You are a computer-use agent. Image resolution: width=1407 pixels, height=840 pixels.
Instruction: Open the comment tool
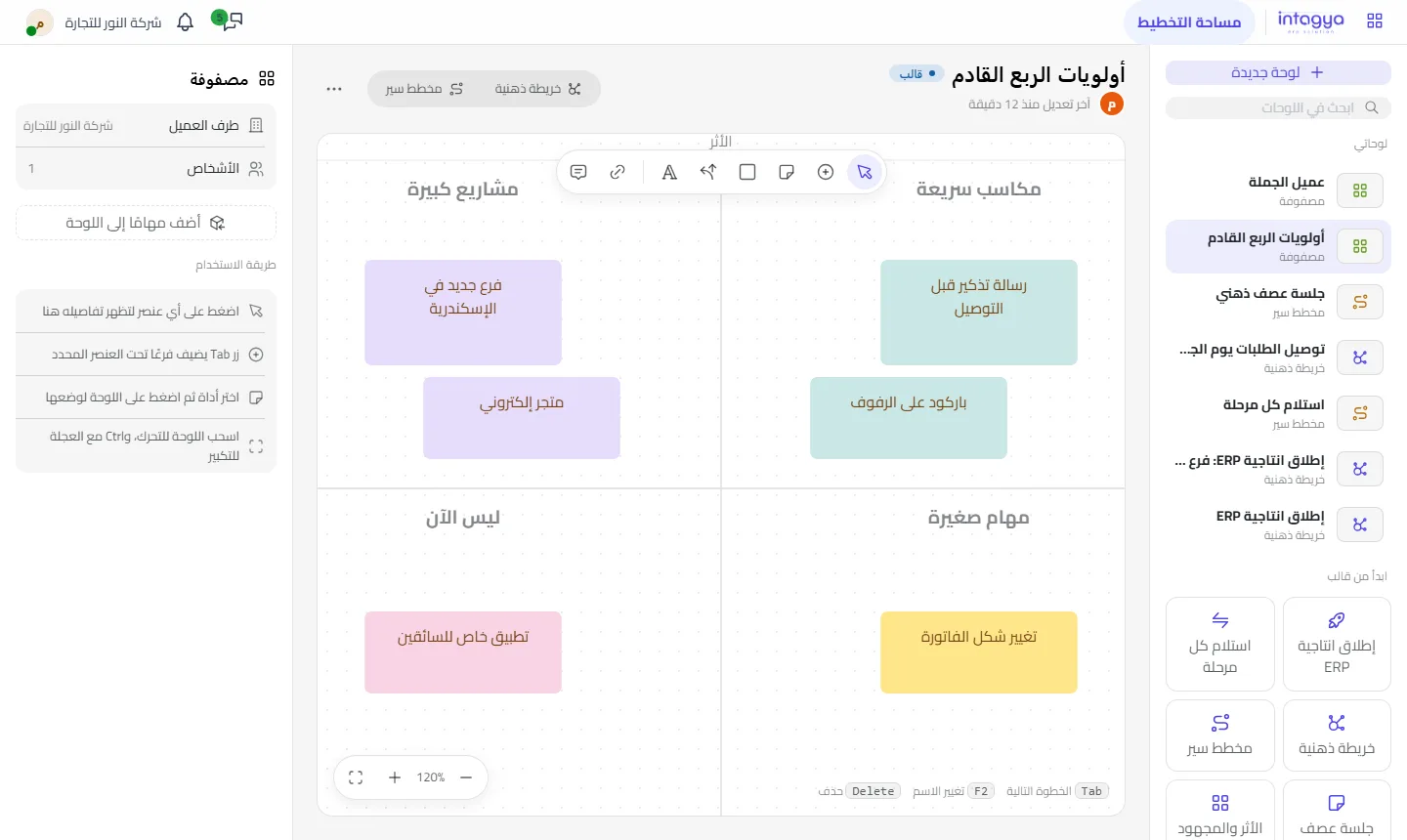coord(578,172)
